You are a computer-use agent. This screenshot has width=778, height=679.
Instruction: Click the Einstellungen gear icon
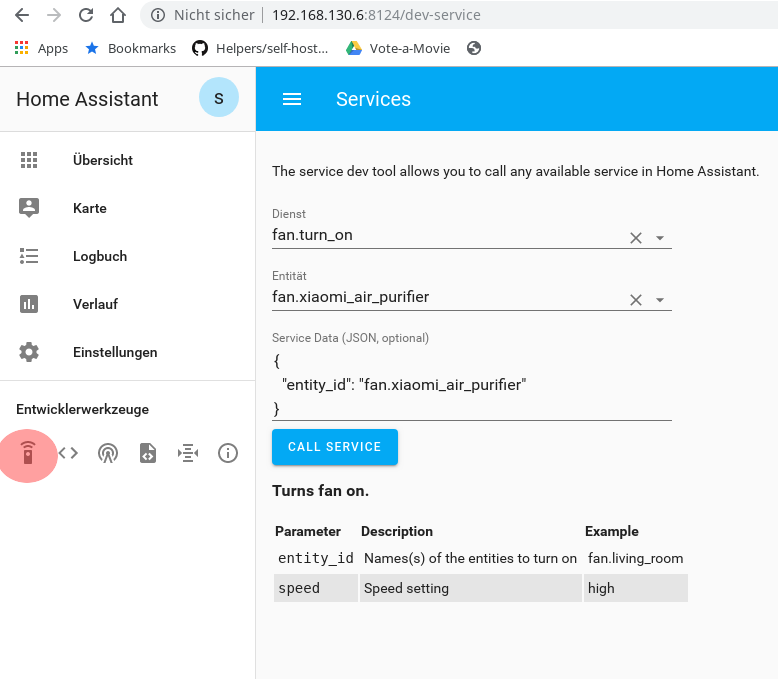click(x=29, y=352)
